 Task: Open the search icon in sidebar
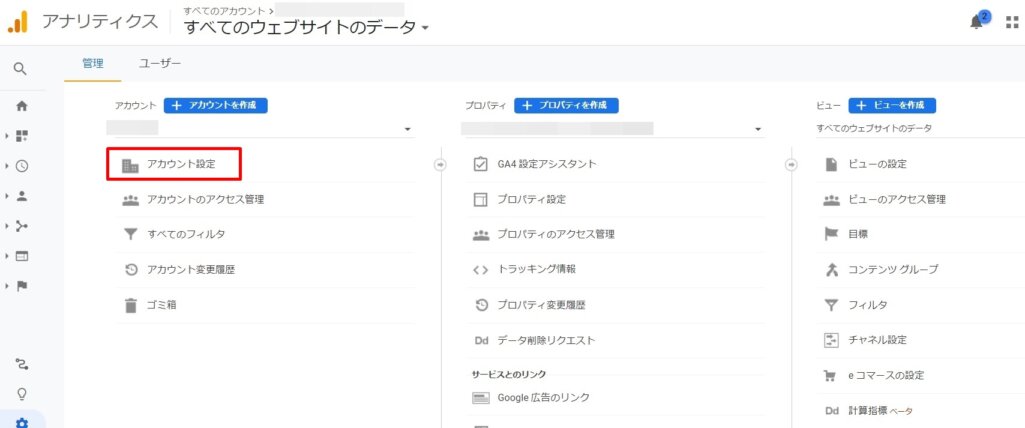[20, 69]
